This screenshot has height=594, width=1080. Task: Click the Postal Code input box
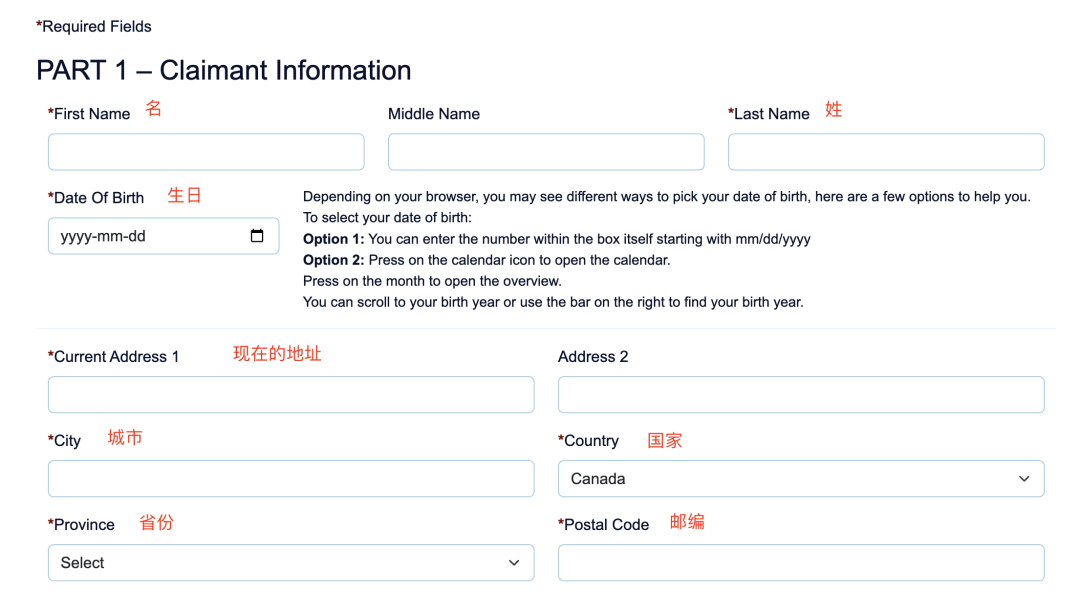pos(801,563)
